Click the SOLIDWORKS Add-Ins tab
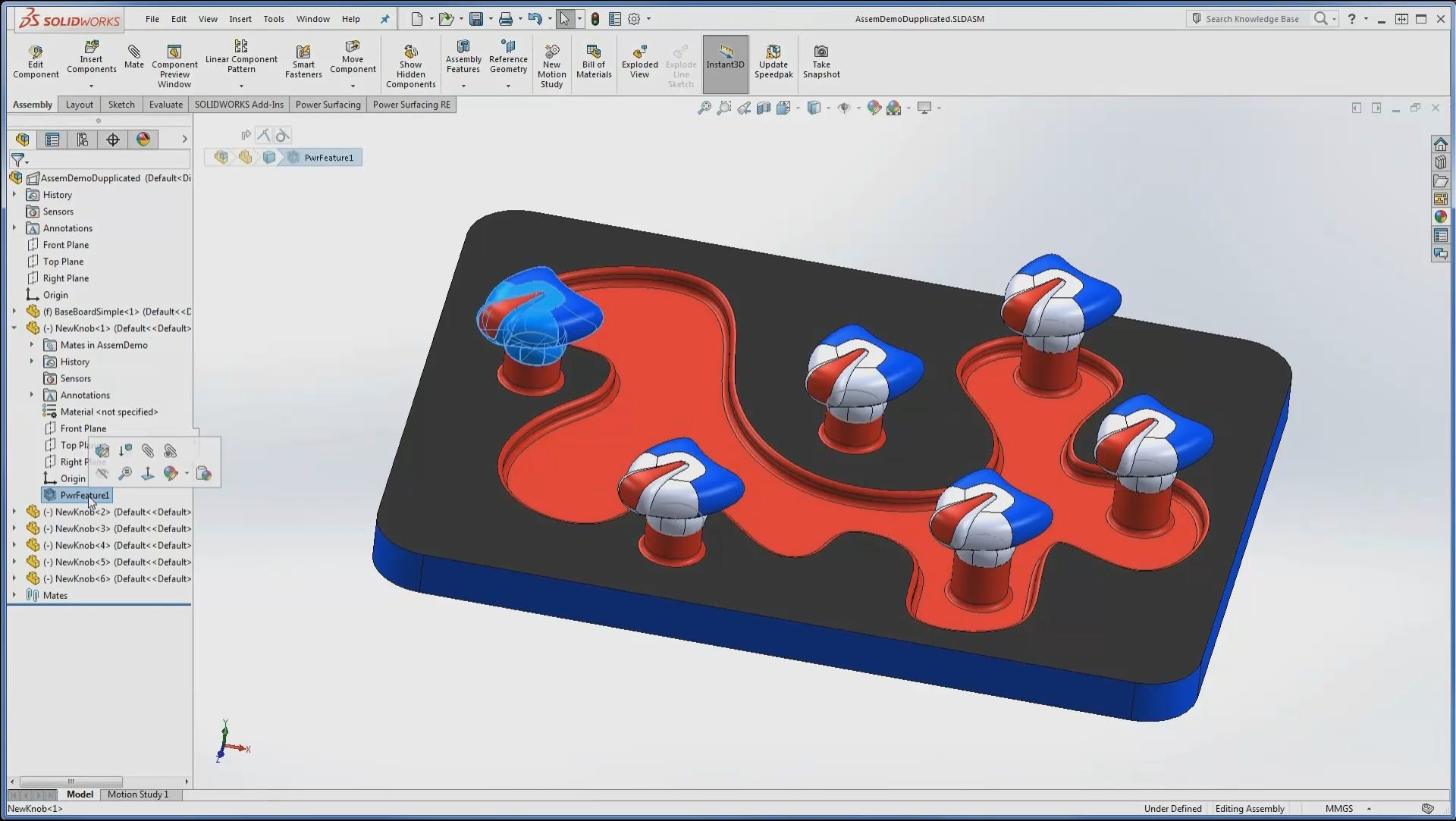Screen dimensions: 1456x821 pyautogui.click(x=239, y=104)
